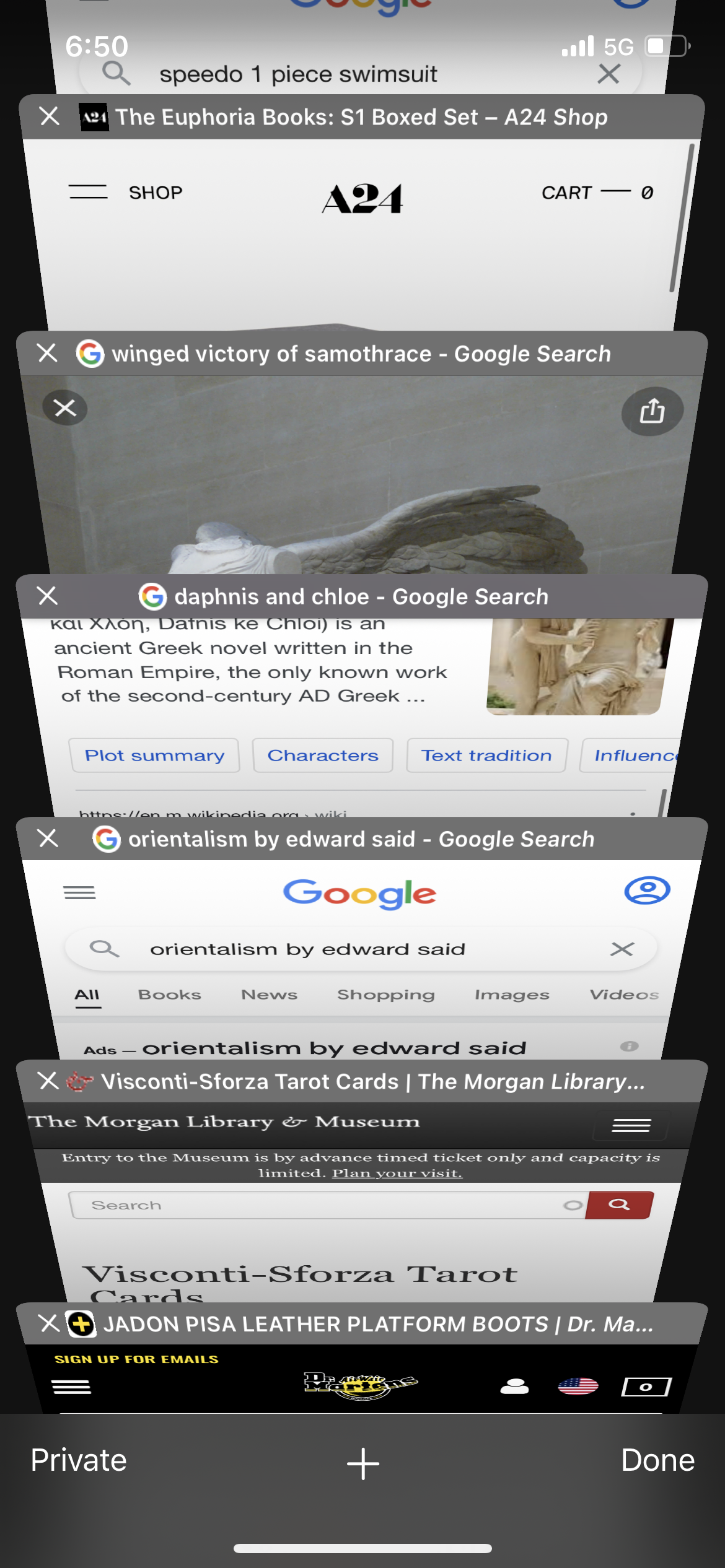Open the Google account profile icon
Image resolution: width=725 pixels, height=1568 pixels.
[647, 891]
